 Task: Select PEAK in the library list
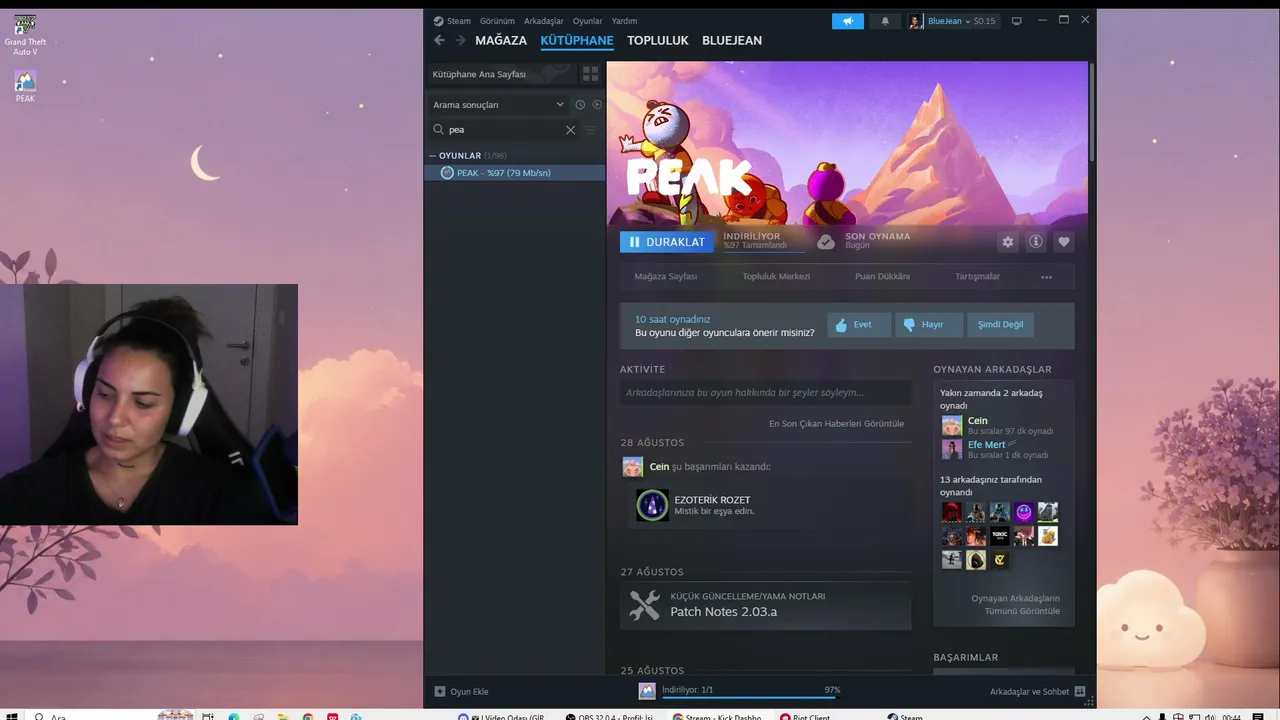(x=516, y=173)
